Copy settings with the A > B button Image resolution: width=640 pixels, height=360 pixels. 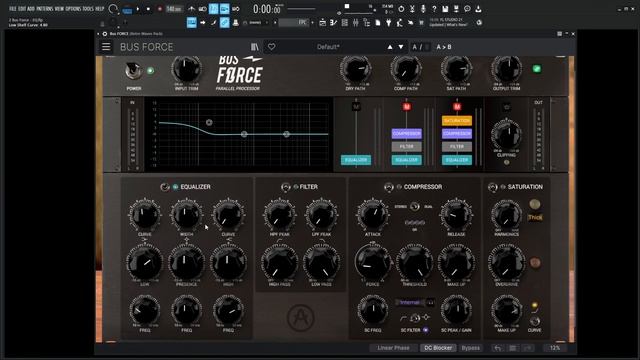click(444, 47)
